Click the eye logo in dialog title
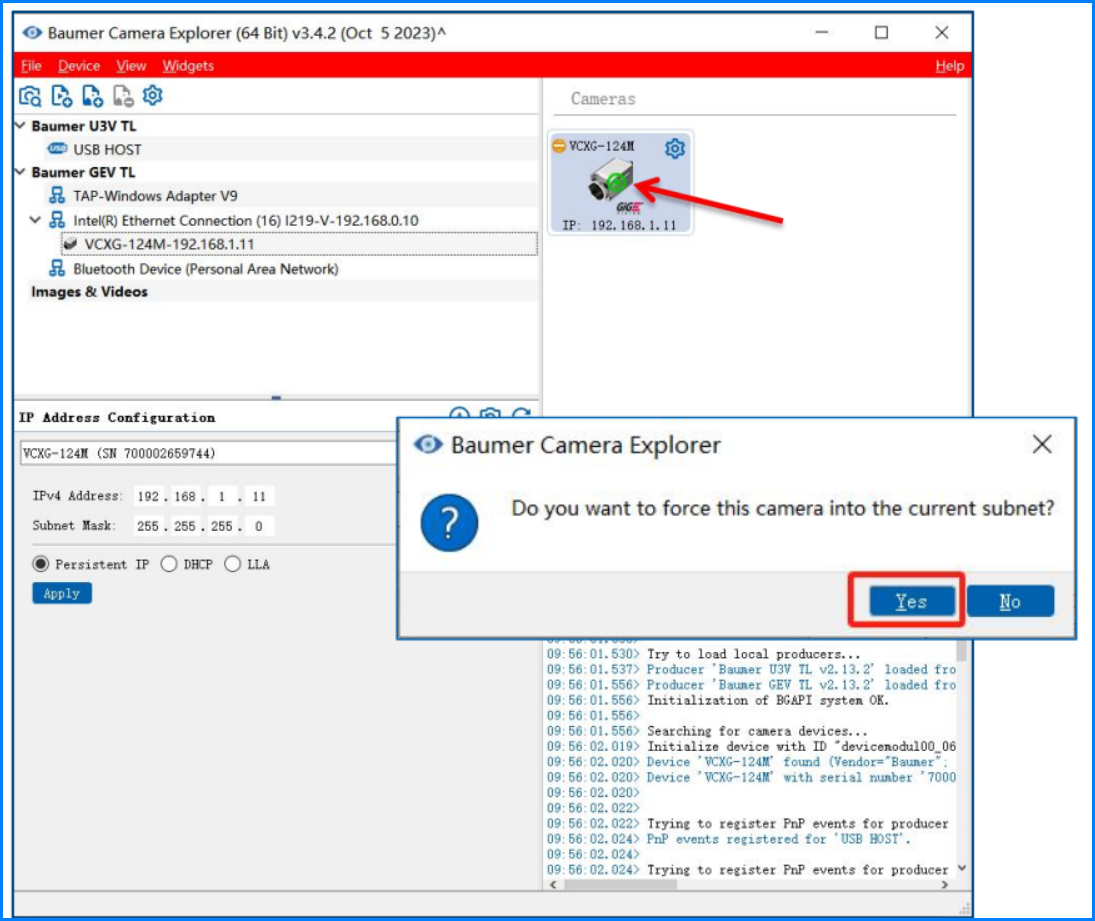 pyautogui.click(x=428, y=444)
